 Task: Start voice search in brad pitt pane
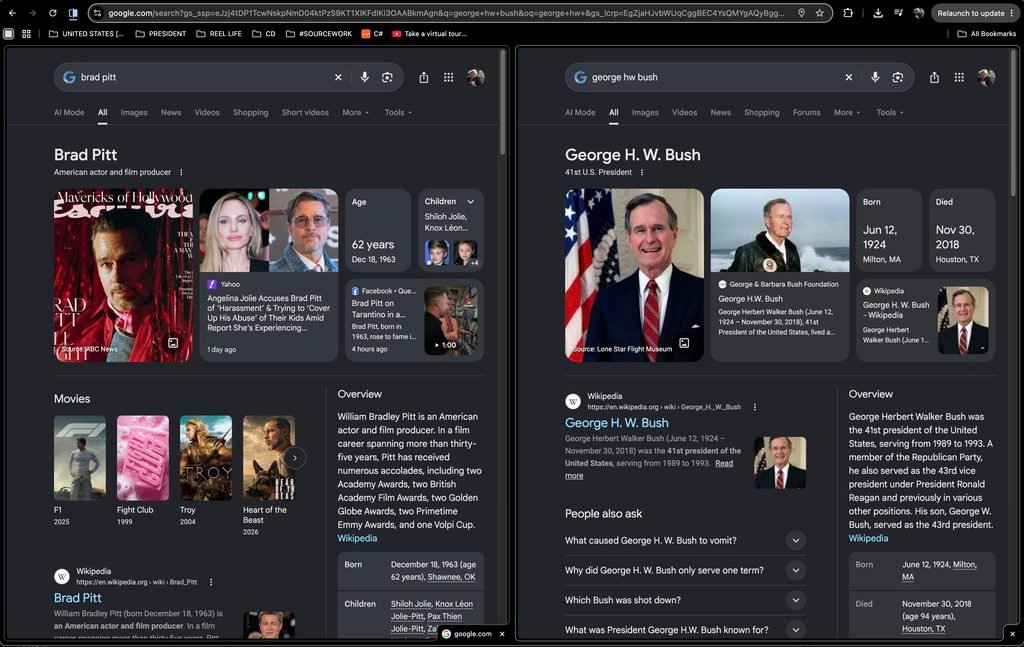(364, 77)
